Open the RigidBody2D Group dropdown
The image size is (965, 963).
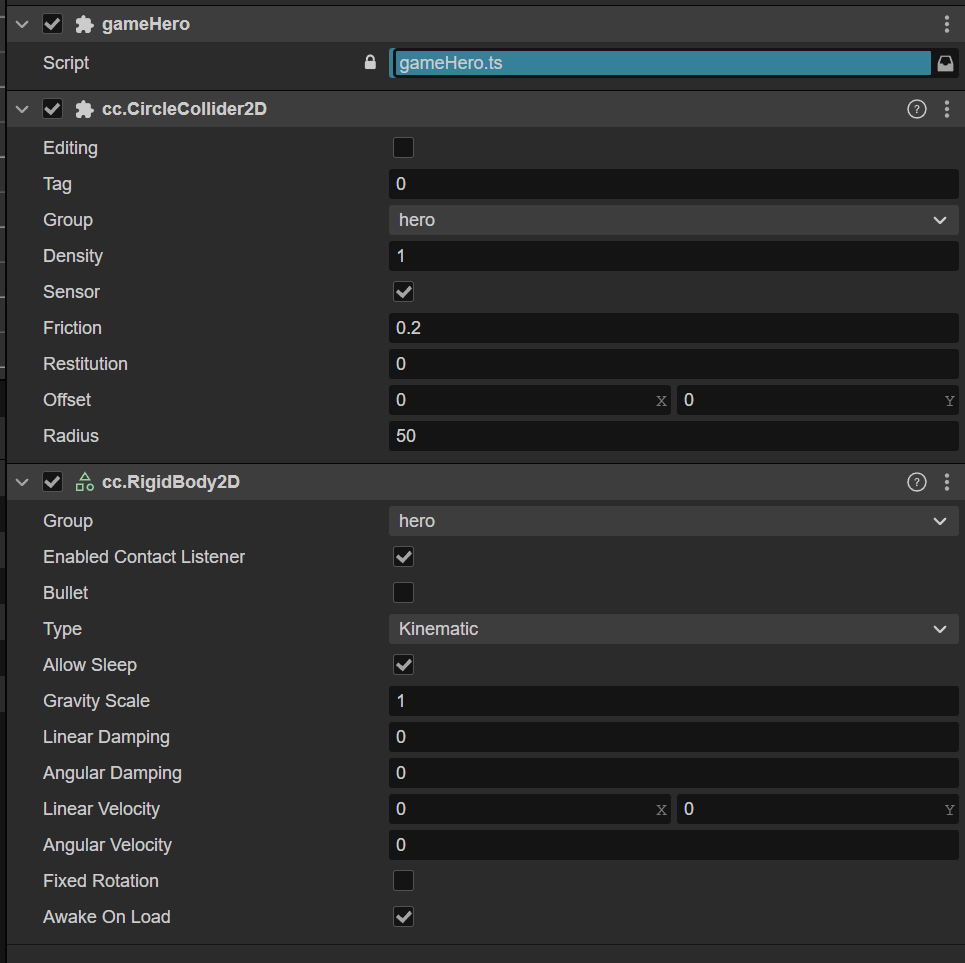[x=673, y=521]
